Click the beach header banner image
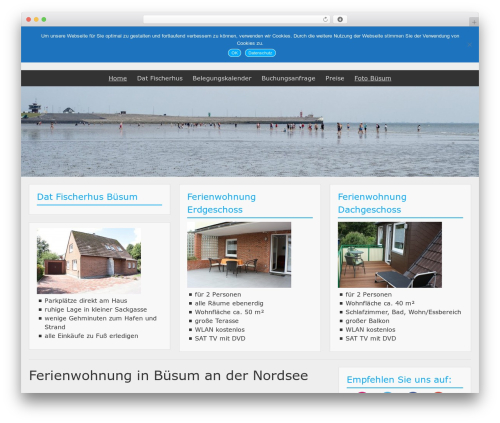500x423 pixels. point(250,131)
